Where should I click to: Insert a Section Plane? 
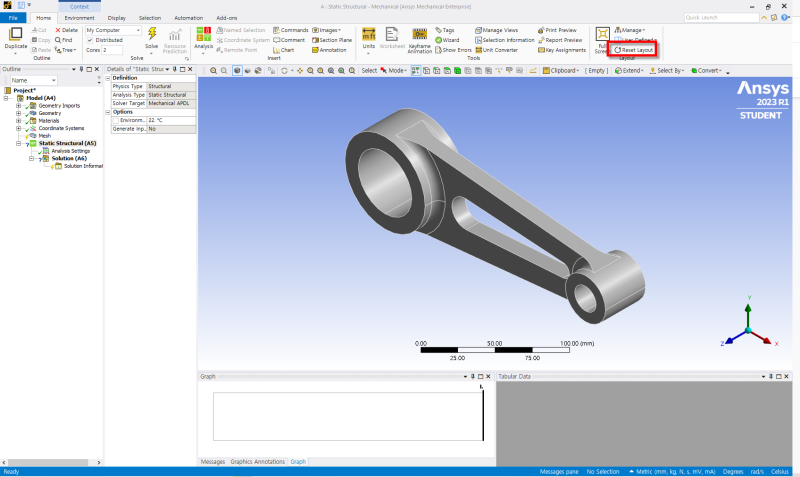point(332,40)
